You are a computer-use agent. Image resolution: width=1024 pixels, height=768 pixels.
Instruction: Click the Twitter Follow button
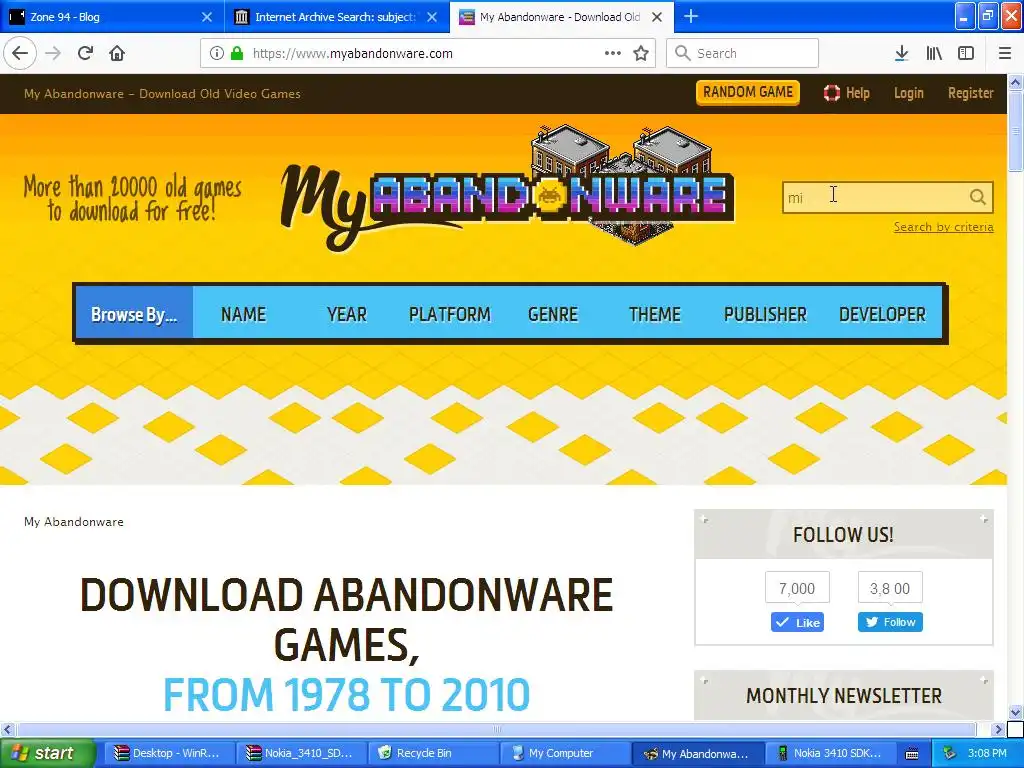(x=890, y=622)
